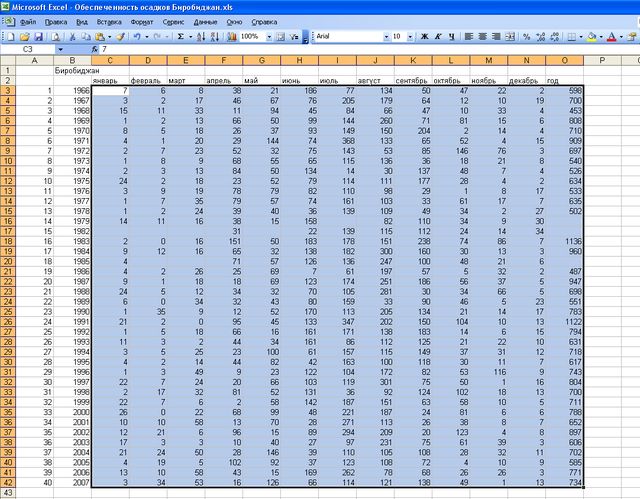Select column P header
Image resolution: width=640 pixels, height=499 pixels.
point(602,60)
